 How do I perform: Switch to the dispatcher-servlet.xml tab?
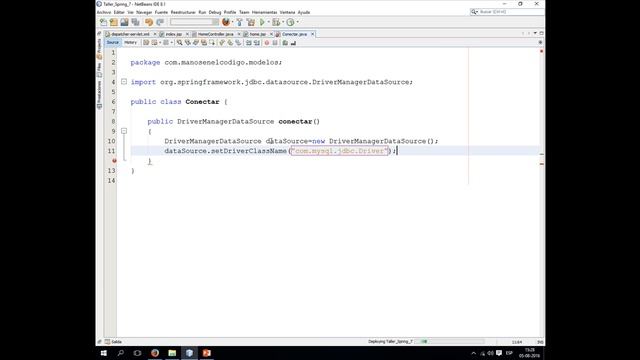tap(130, 34)
